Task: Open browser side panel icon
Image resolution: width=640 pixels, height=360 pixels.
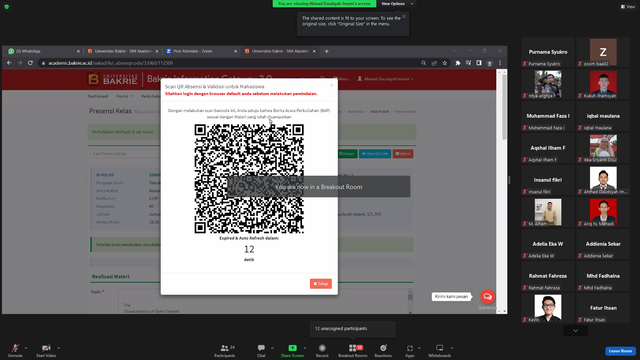Action: click(479, 63)
